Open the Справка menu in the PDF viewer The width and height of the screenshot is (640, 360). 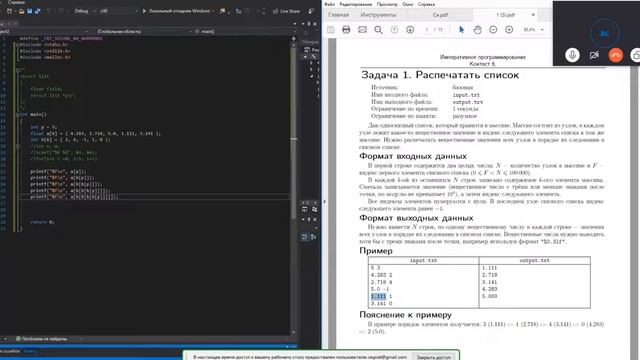coord(426,4)
